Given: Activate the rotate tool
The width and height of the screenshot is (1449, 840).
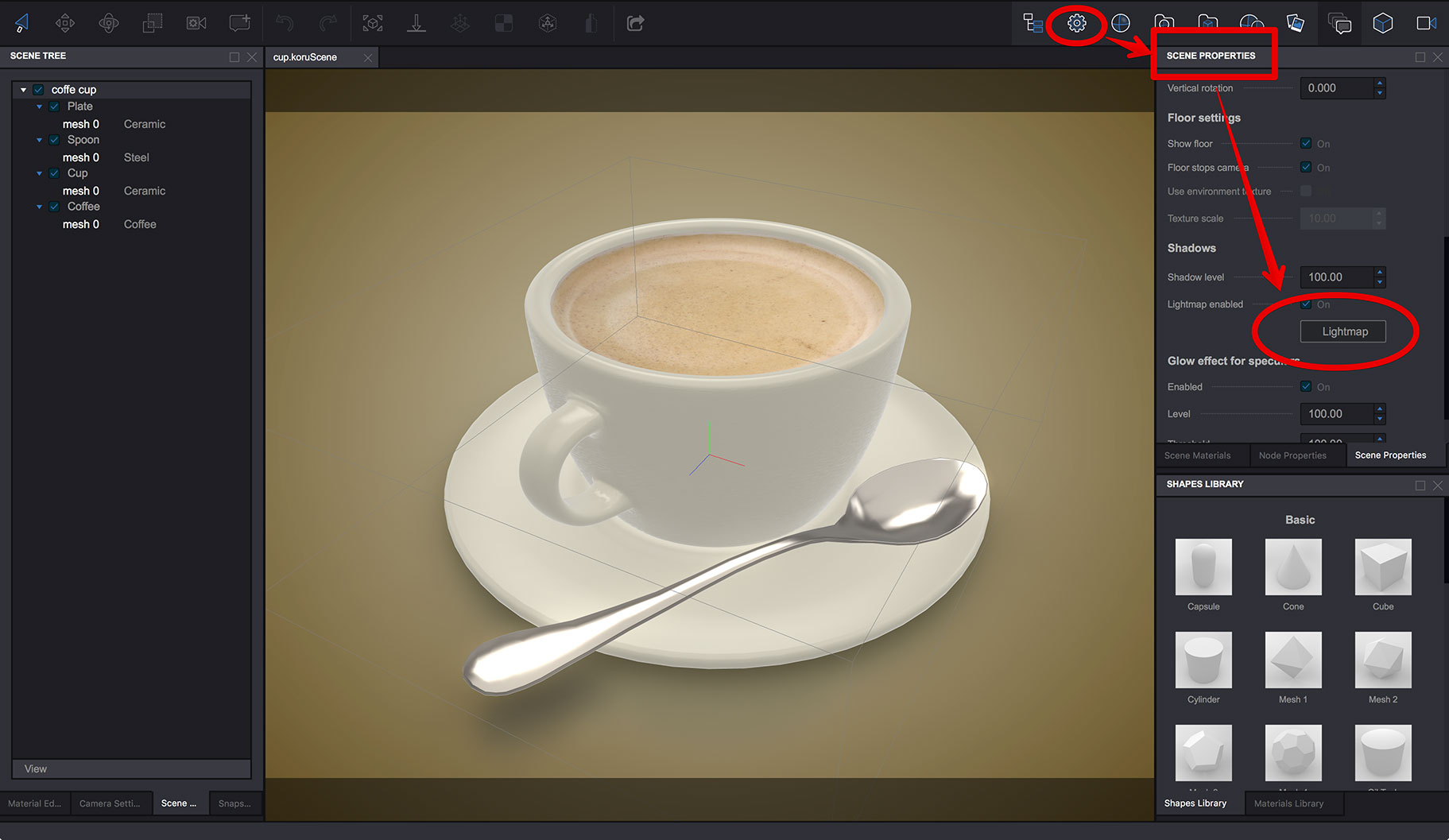Looking at the screenshot, I should pyautogui.click(x=109, y=22).
